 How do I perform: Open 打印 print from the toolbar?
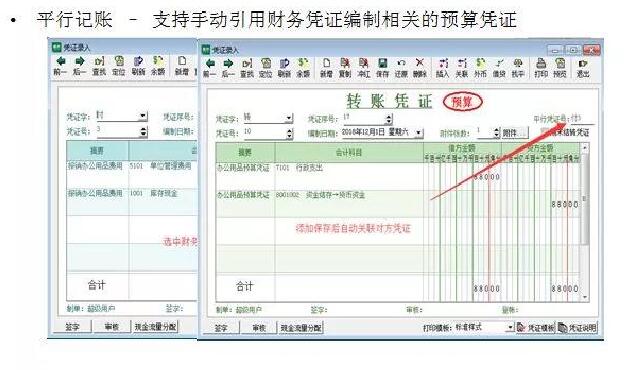point(541,67)
